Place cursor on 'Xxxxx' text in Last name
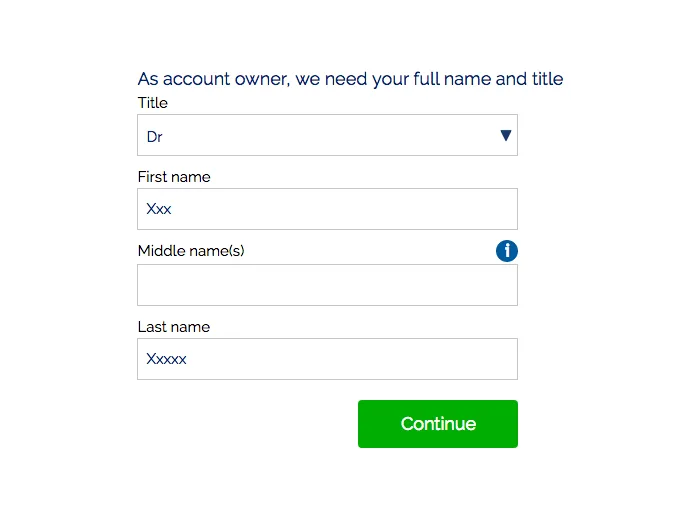Screen dimensions: 700x520 [x=166, y=359]
